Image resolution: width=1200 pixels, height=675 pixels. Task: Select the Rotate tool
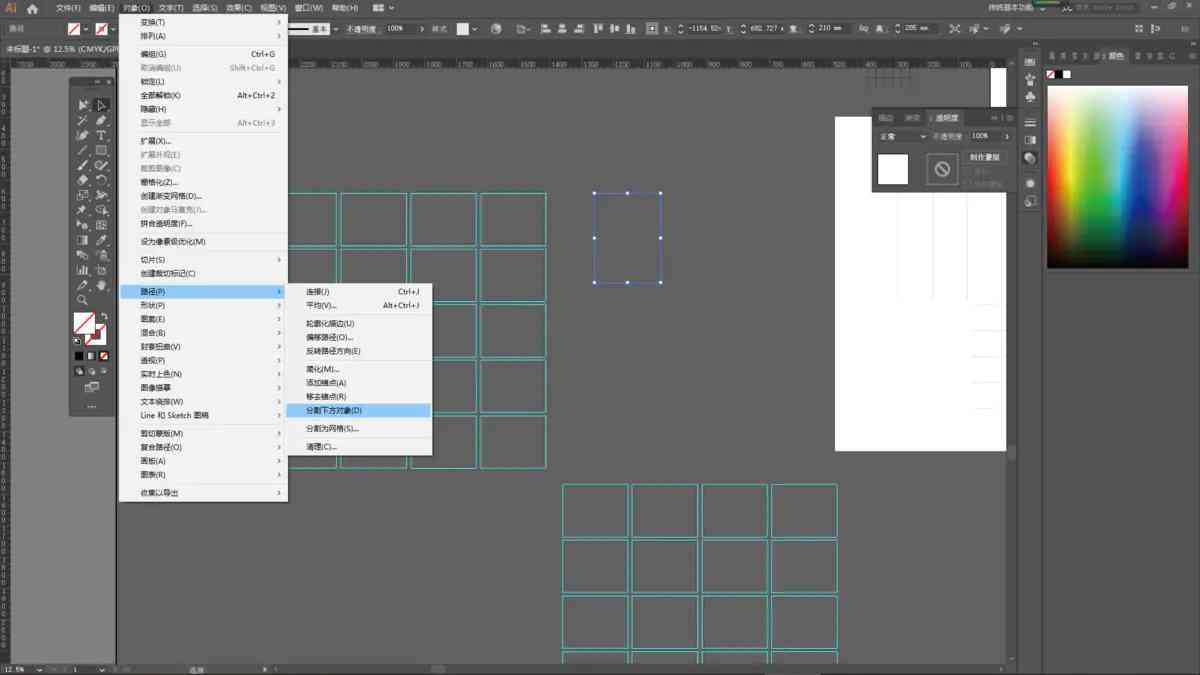(x=101, y=180)
